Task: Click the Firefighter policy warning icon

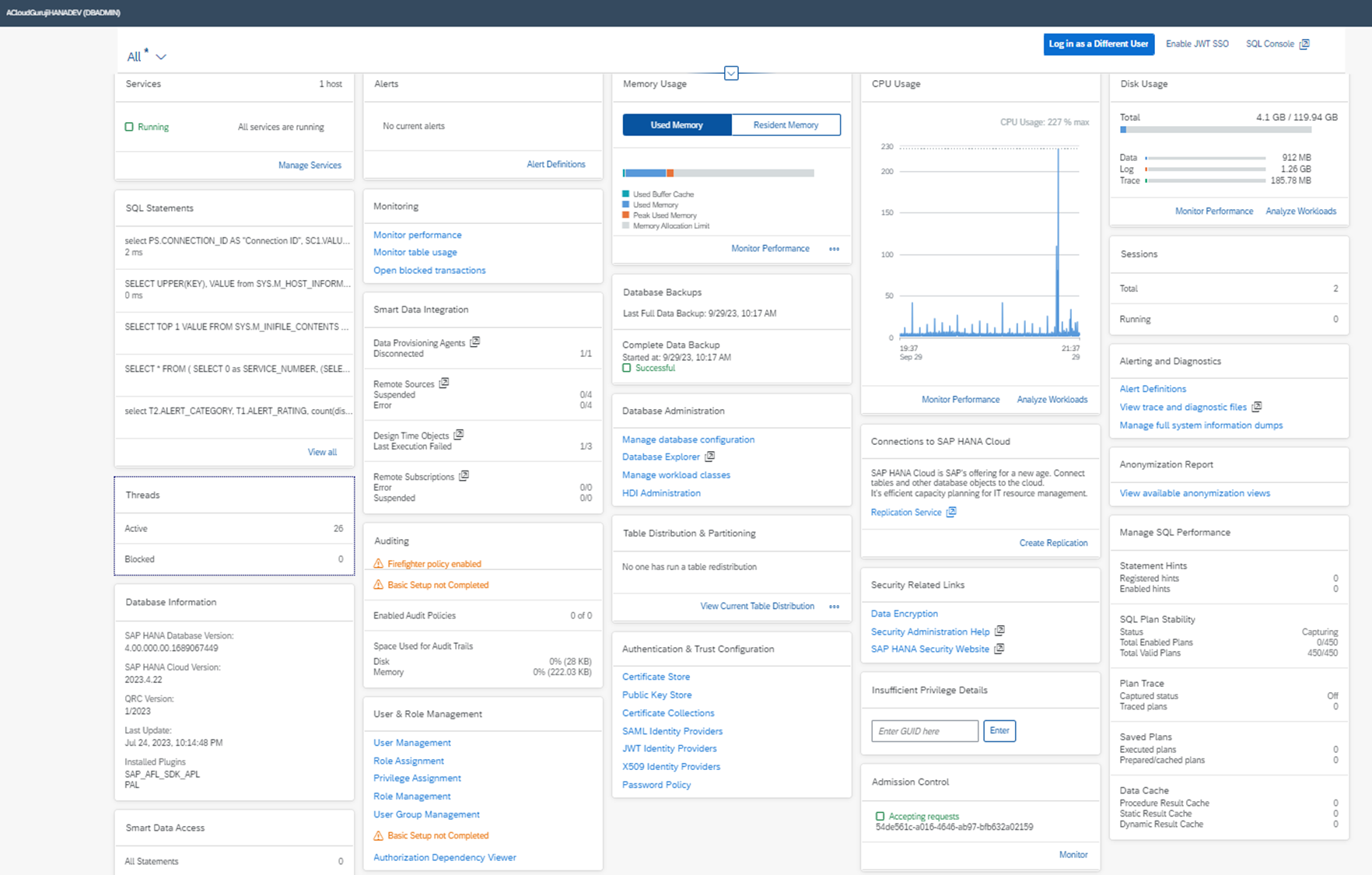Action: (379, 564)
